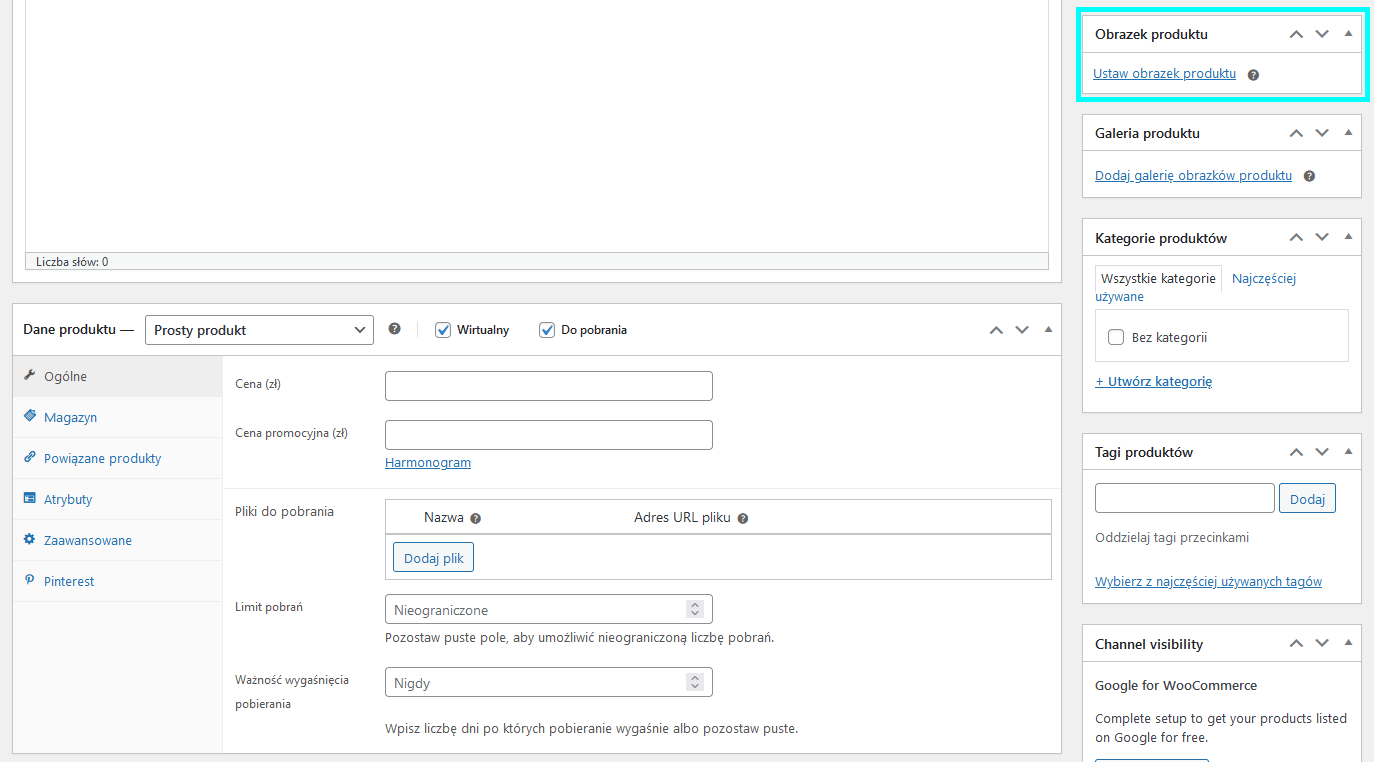
Task: Click help icon next to product gallery link
Action: (1308, 175)
